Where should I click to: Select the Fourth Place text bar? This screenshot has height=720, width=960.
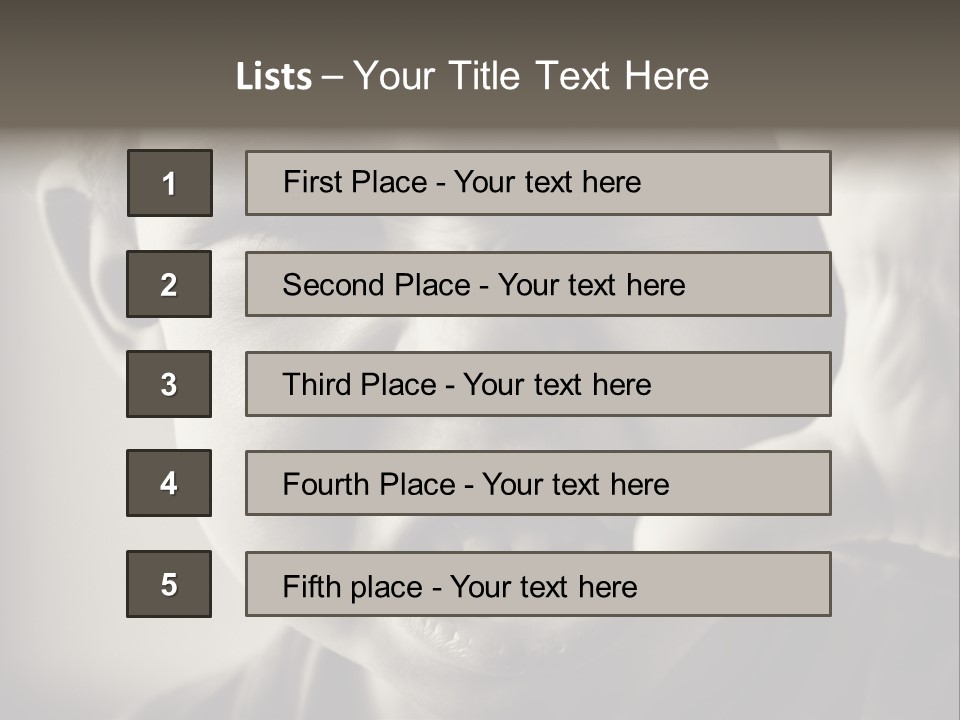coord(538,483)
